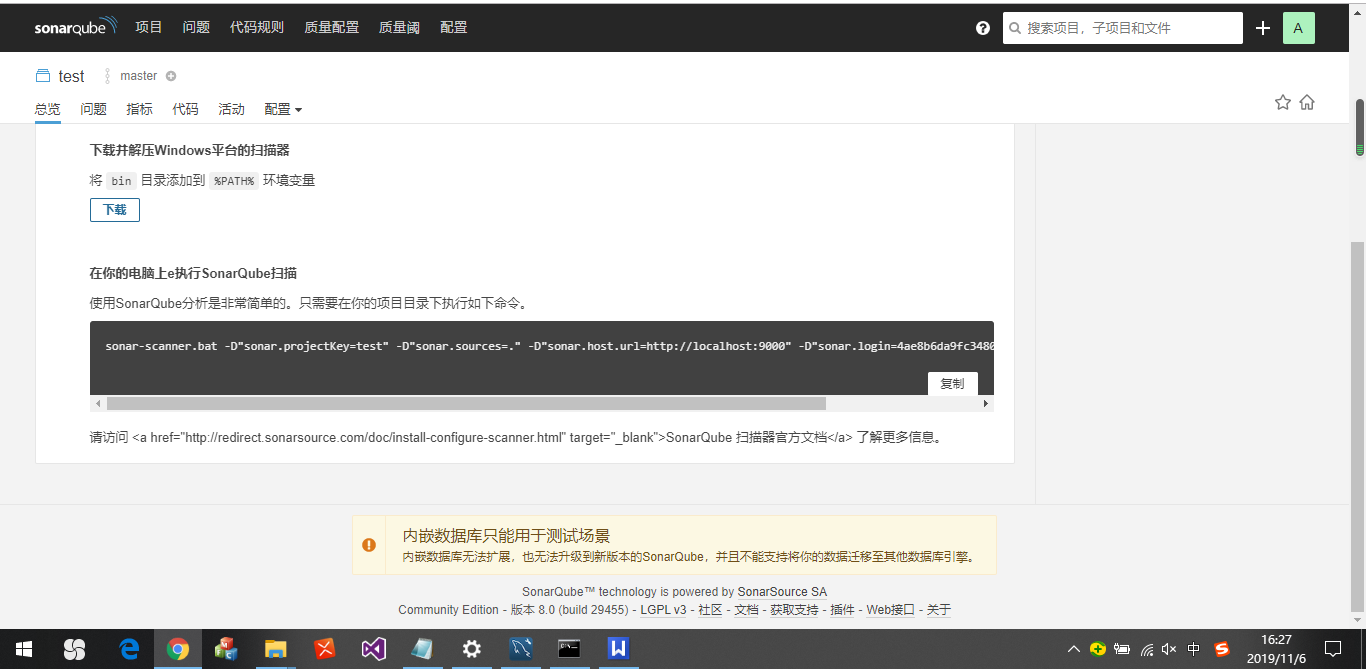
Task: Open the user avatar A menu
Action: (1299, 28)
